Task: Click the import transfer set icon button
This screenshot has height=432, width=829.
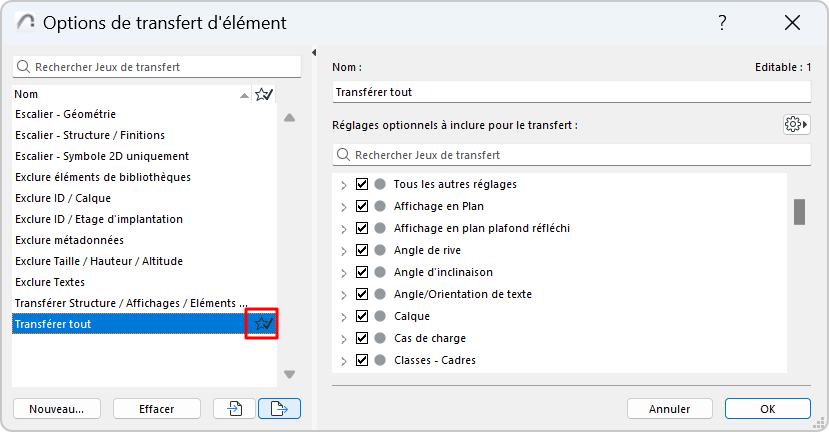Action: (x=235, y=408)
